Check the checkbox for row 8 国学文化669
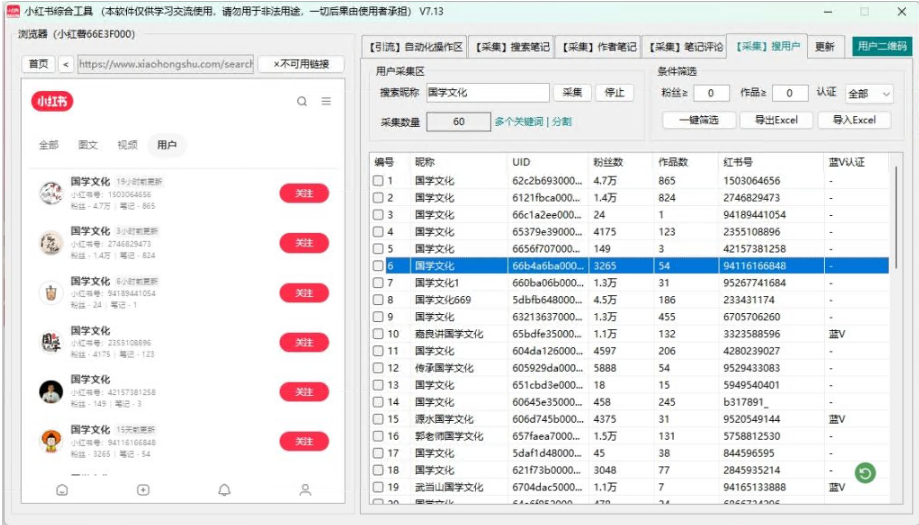Image resolution: width=919 pixels, height=525 pixels. click(x=378, y=300)
